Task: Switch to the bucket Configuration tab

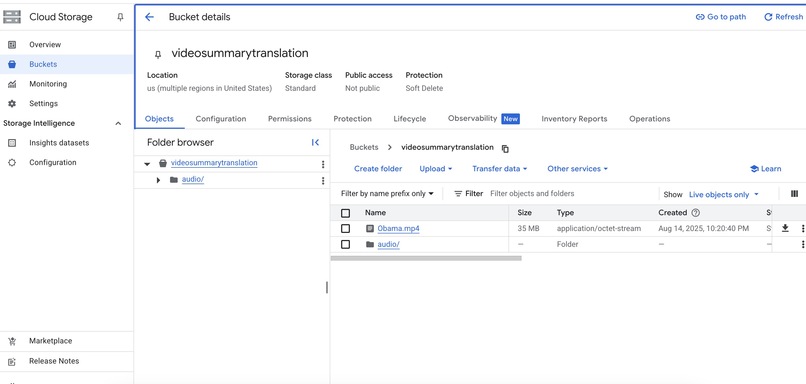Action: [221, 119]
